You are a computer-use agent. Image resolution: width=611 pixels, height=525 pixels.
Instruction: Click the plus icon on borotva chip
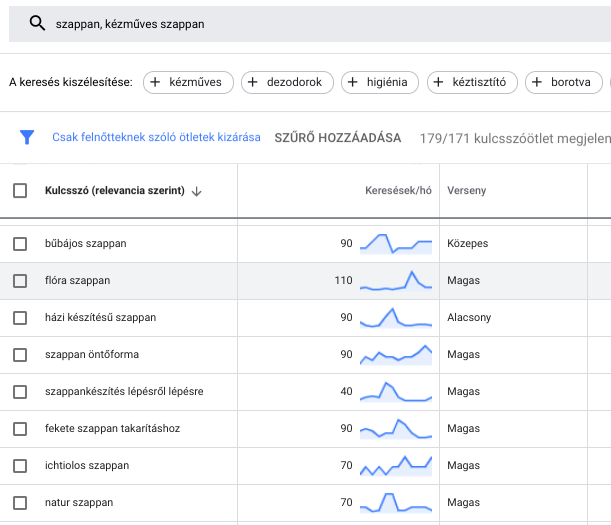(537, 82)
